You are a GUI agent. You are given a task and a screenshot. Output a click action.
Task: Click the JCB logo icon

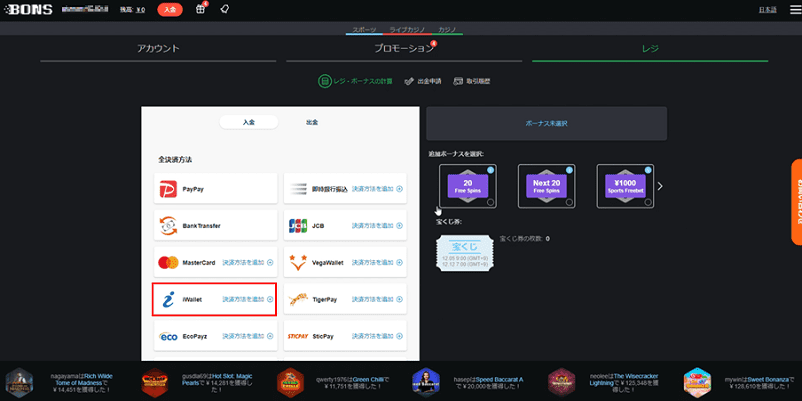click(298, 226)
